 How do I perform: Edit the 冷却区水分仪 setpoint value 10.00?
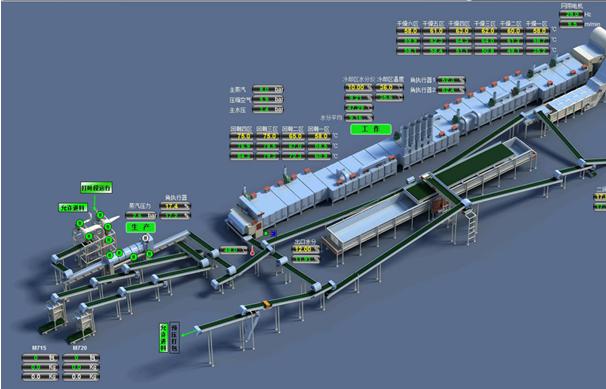(x=358, y=88)
